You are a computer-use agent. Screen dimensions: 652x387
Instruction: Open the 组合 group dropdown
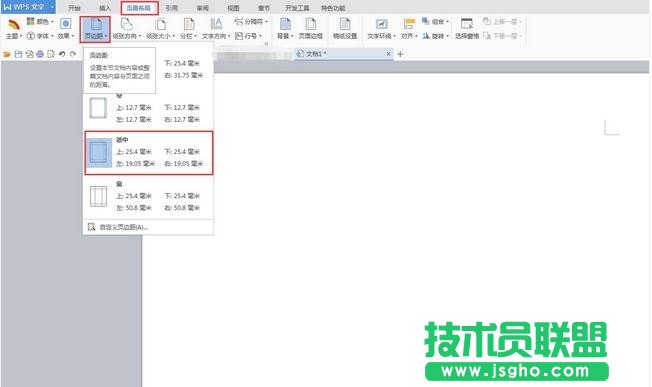435,21
